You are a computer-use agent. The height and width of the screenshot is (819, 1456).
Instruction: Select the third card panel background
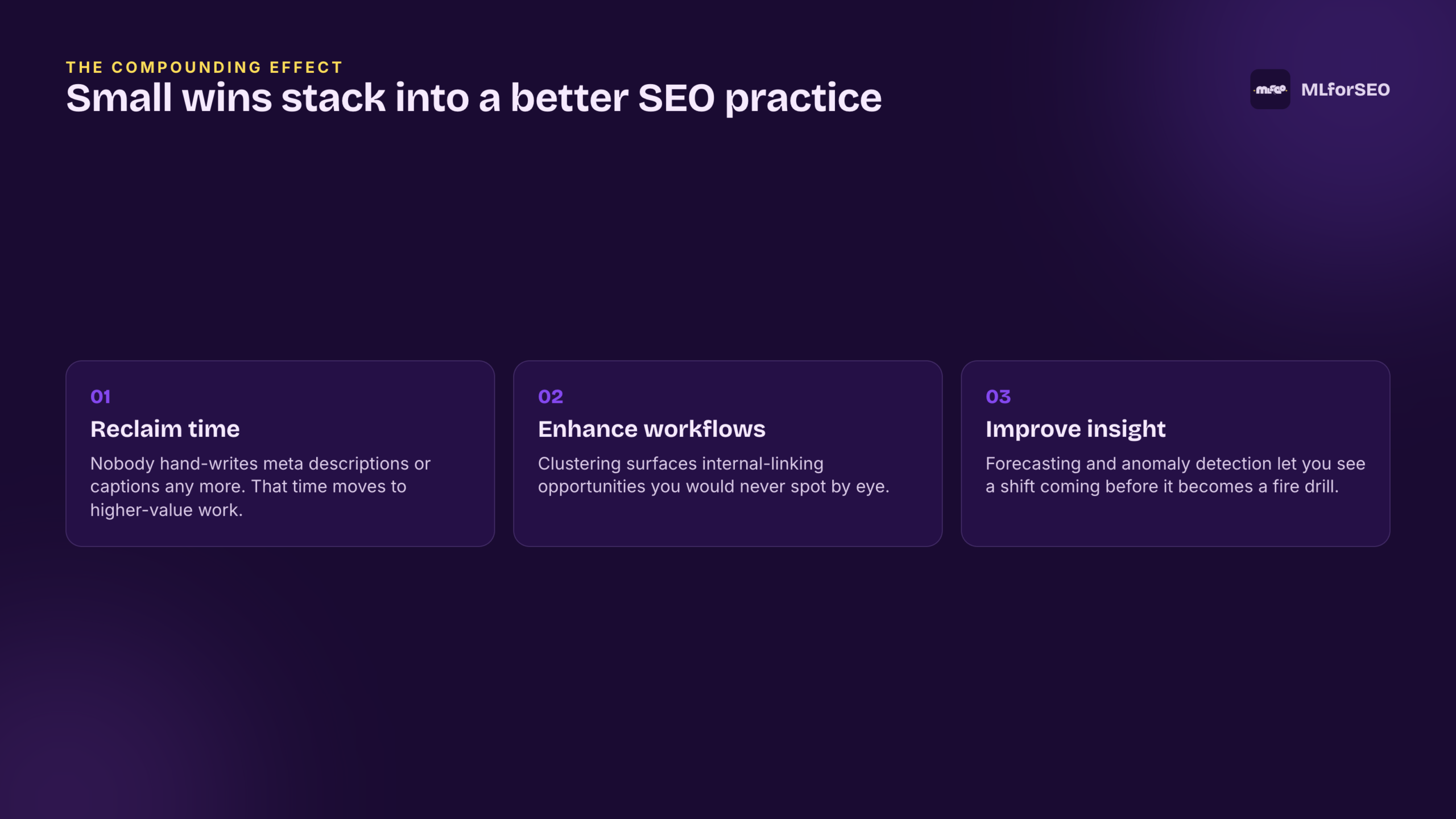[x=1175, y=453]
